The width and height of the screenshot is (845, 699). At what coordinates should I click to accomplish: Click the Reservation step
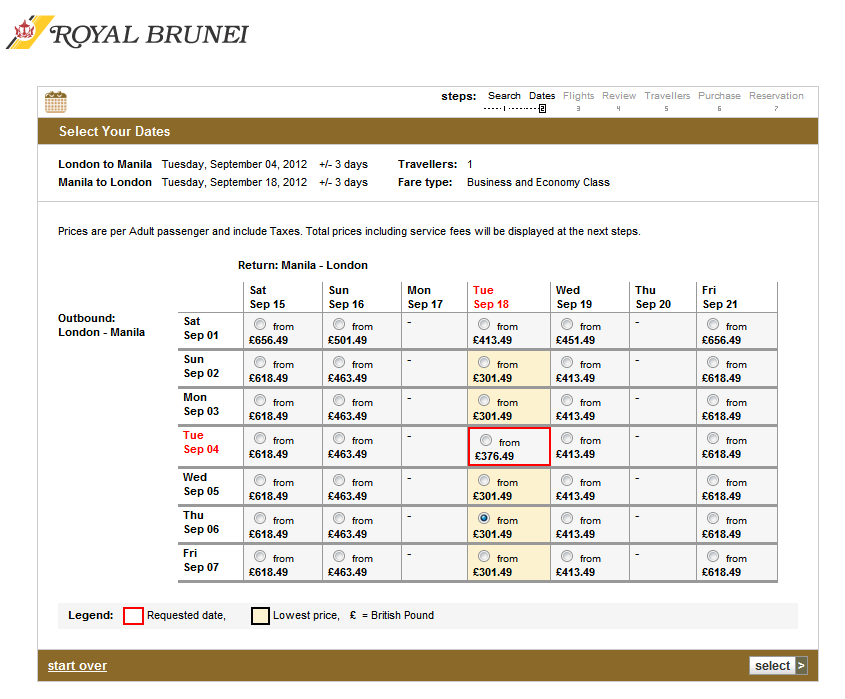pos(776,96)
